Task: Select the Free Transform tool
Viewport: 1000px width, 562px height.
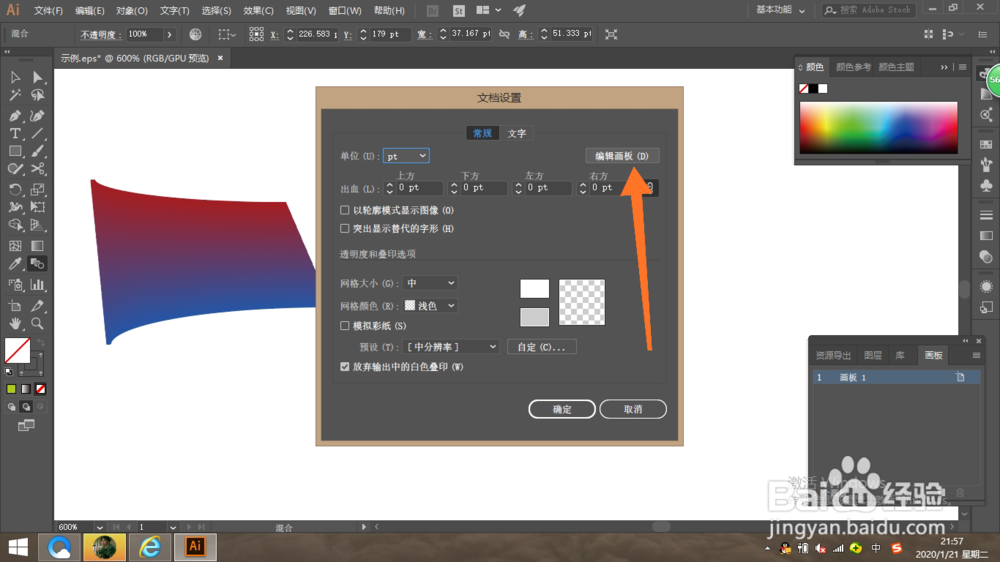Action: 38,207
